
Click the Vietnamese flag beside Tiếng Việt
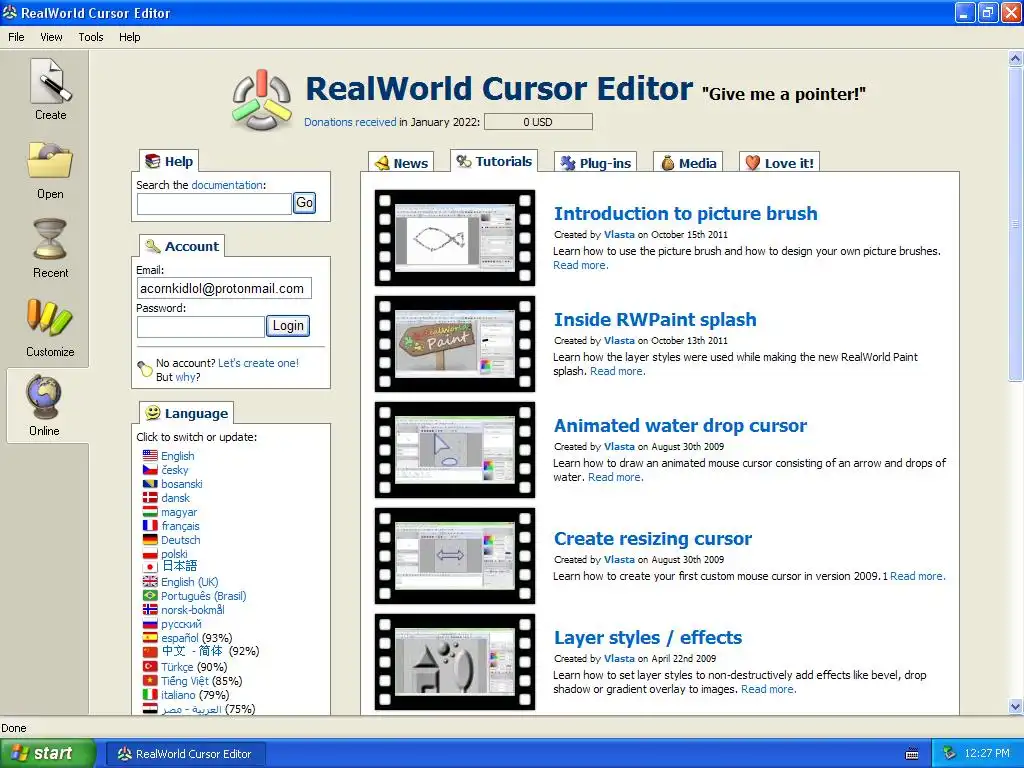coord(150,680)
